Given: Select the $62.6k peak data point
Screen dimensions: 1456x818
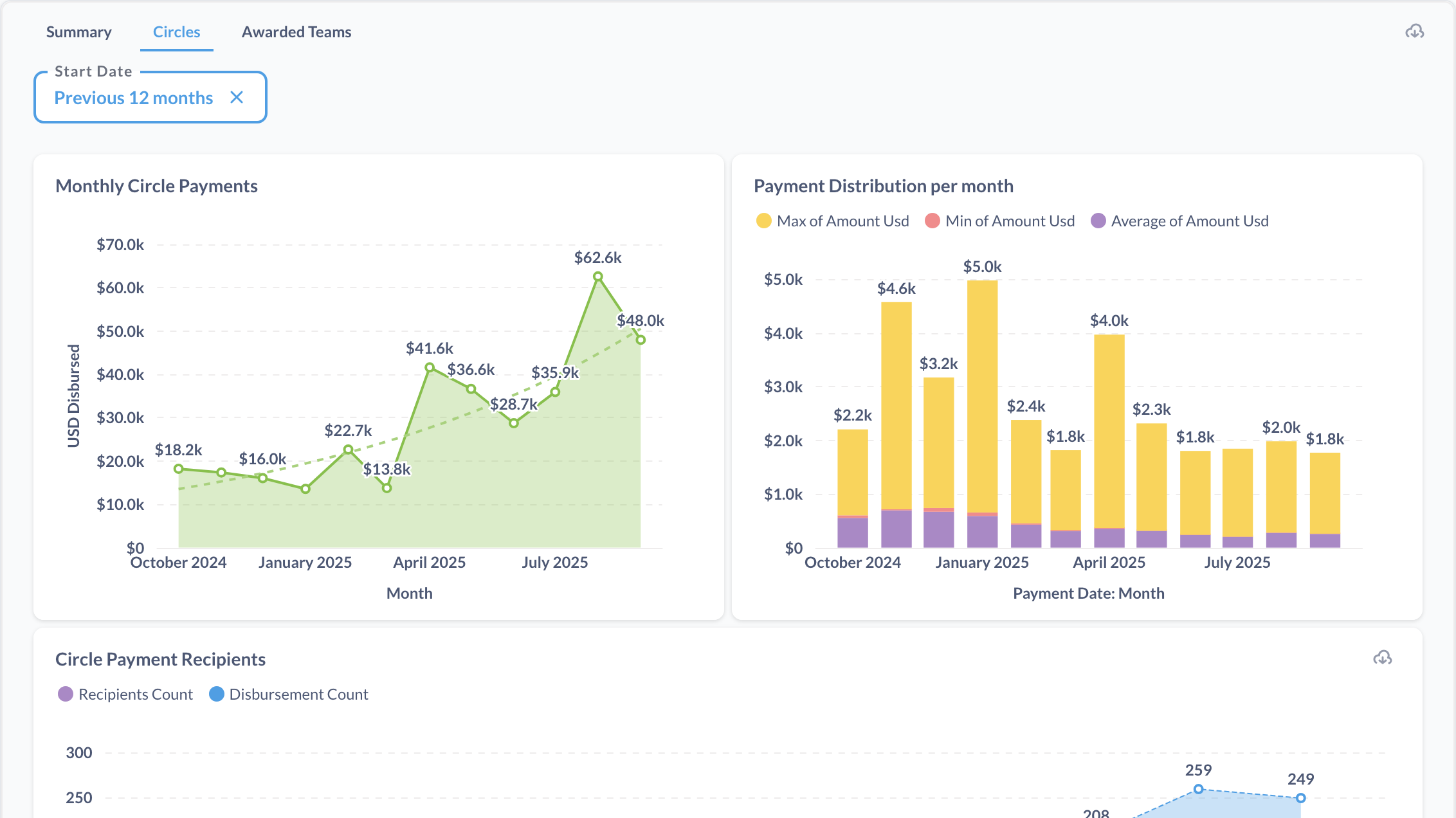Looking at the screenshot, I should (598, 277).
